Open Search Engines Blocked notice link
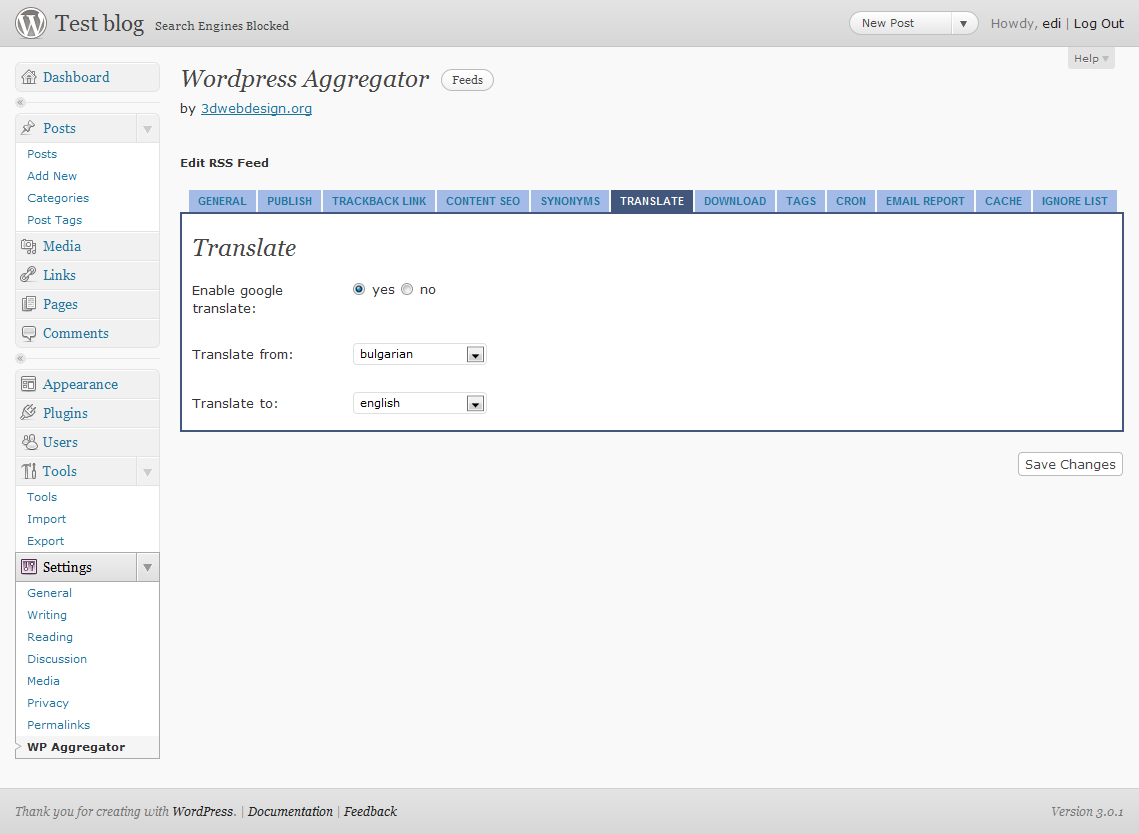The image size is (1139, 834). [x=222, y=26]
